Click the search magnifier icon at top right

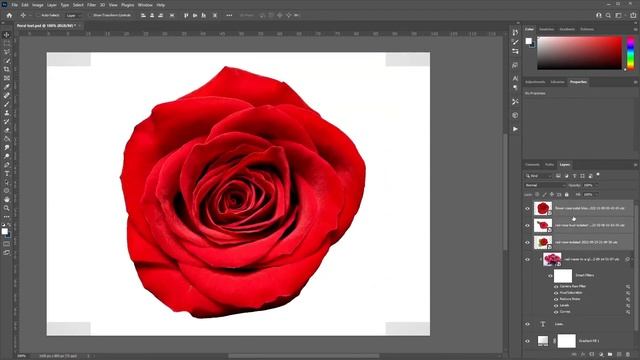[608, 16]
